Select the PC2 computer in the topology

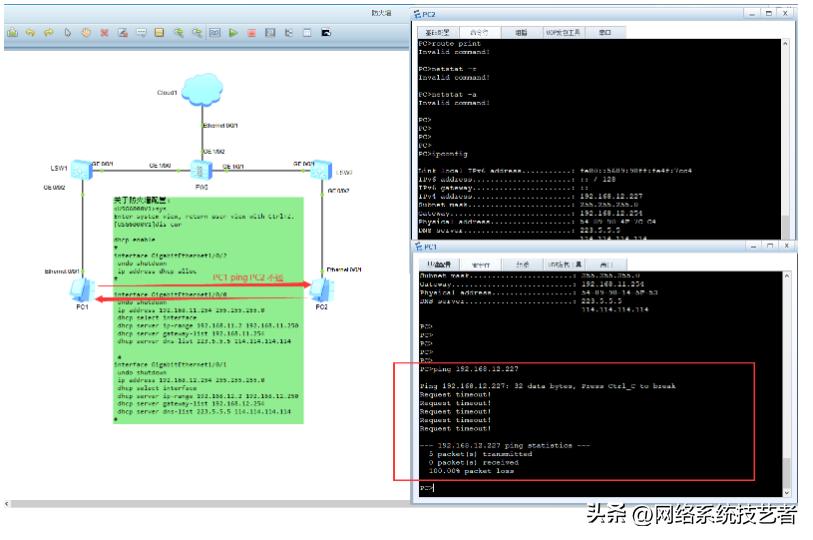coord(322,290)
